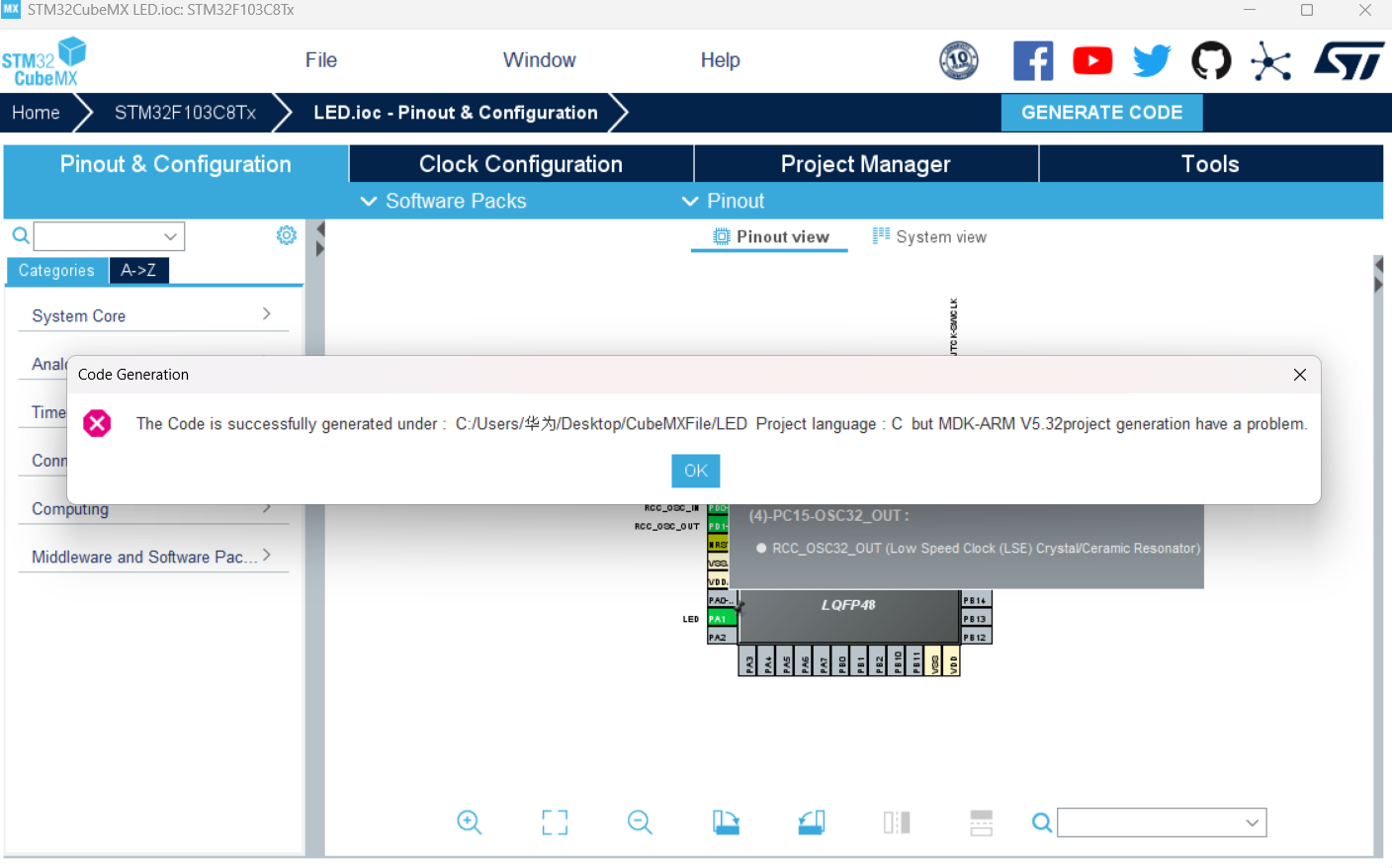The height and width of the screenshot is (868, 1392).
Task: Expand the Pinout dropdown menu
Action: click(x=724, y=201)
